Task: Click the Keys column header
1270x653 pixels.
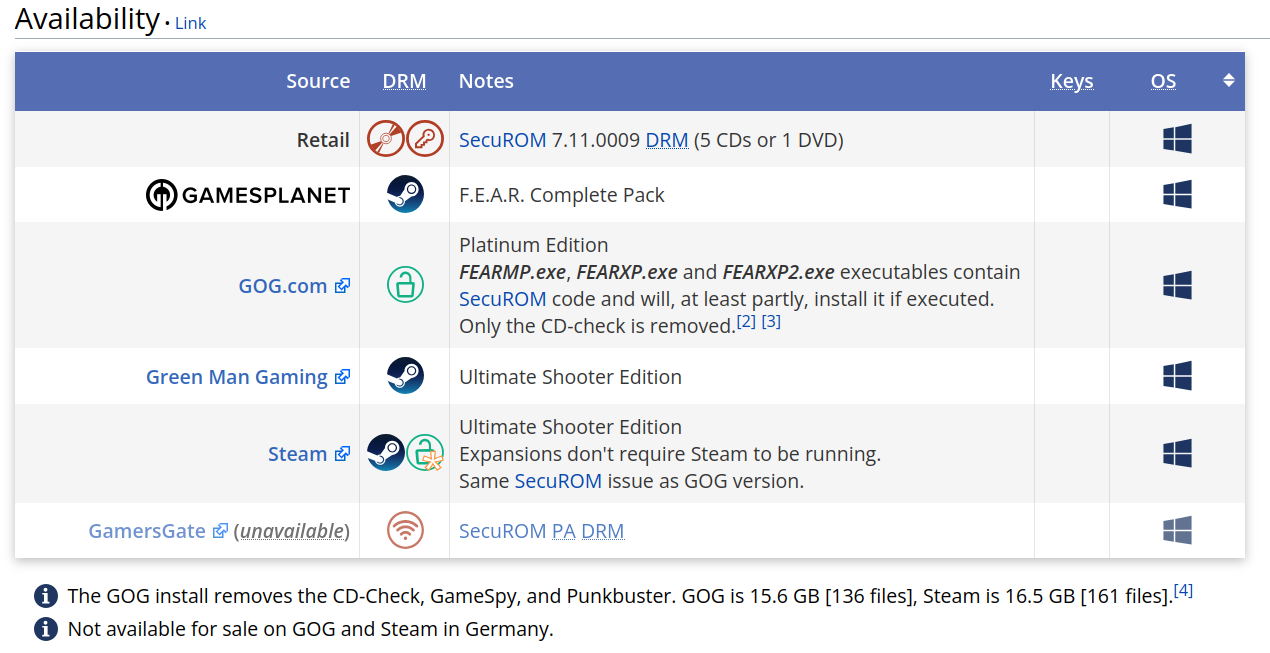Action: coord(1072,81)
